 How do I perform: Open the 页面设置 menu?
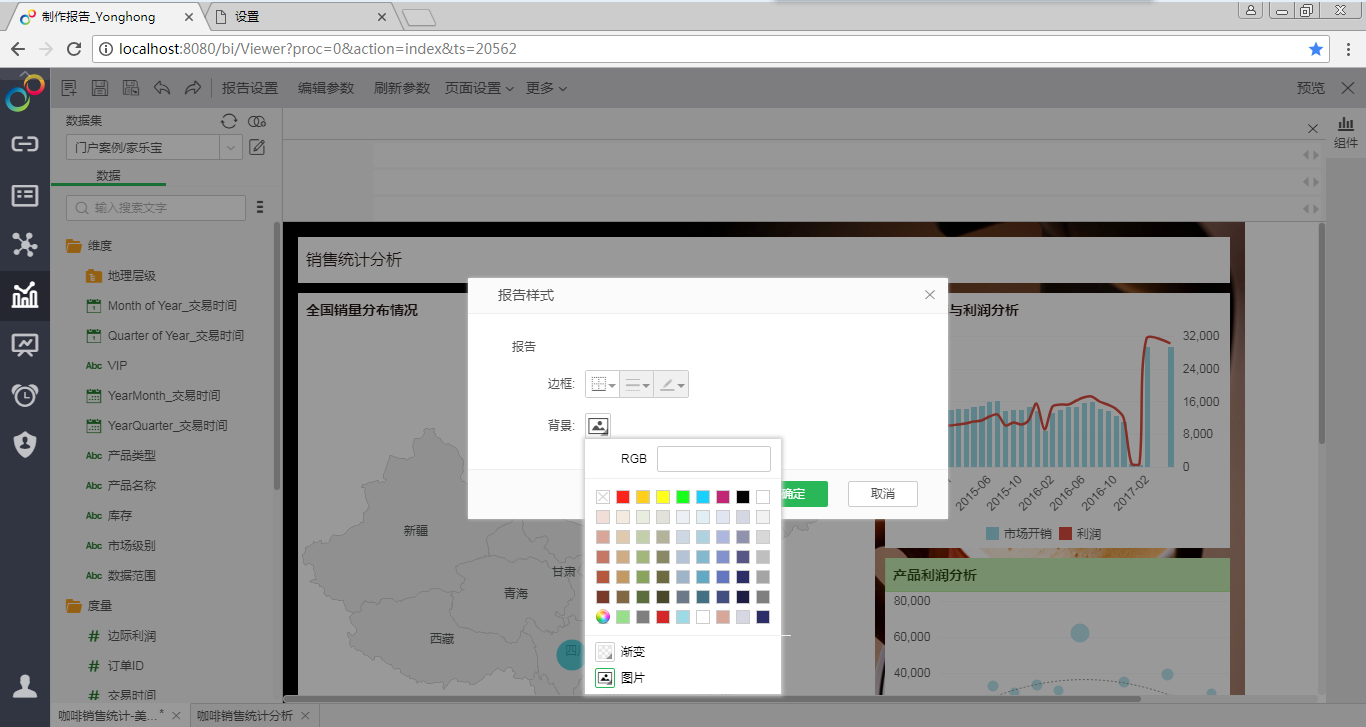[479, 88]
